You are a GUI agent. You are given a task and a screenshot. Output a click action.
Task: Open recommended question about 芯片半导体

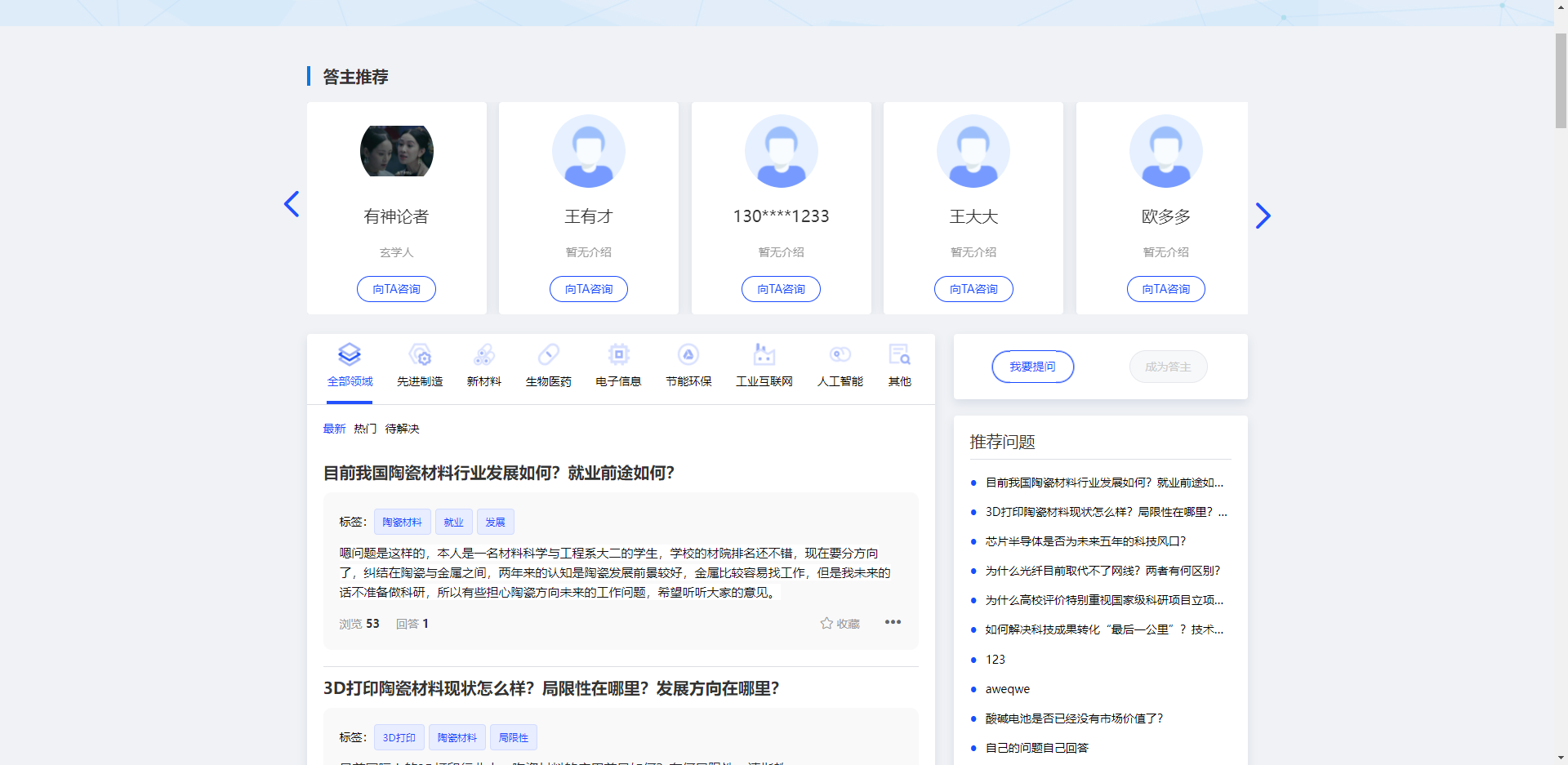[x=1085, y=541]
